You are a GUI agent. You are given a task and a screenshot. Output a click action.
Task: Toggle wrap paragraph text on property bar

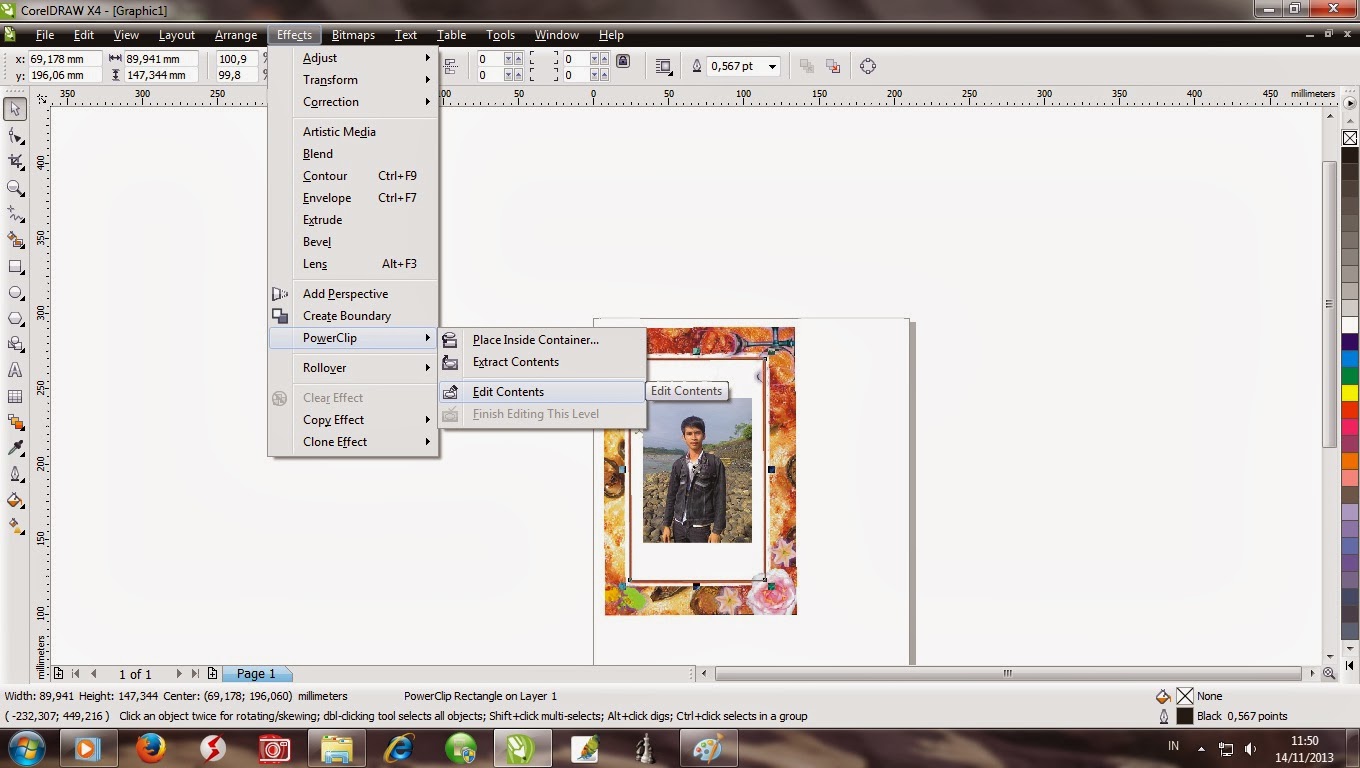[663, 66]
